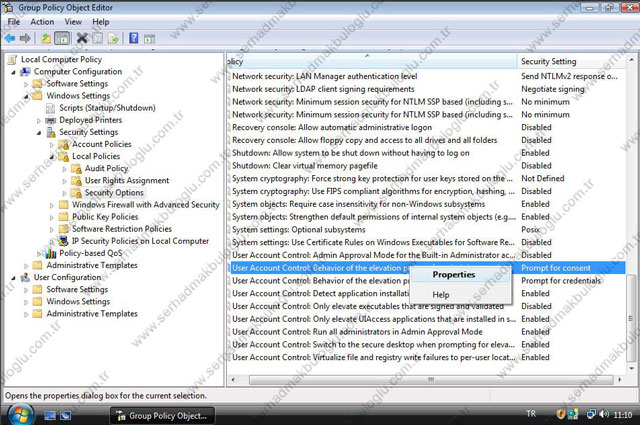Expand Windows Firewall with Advanced Security node

point(51,205)
